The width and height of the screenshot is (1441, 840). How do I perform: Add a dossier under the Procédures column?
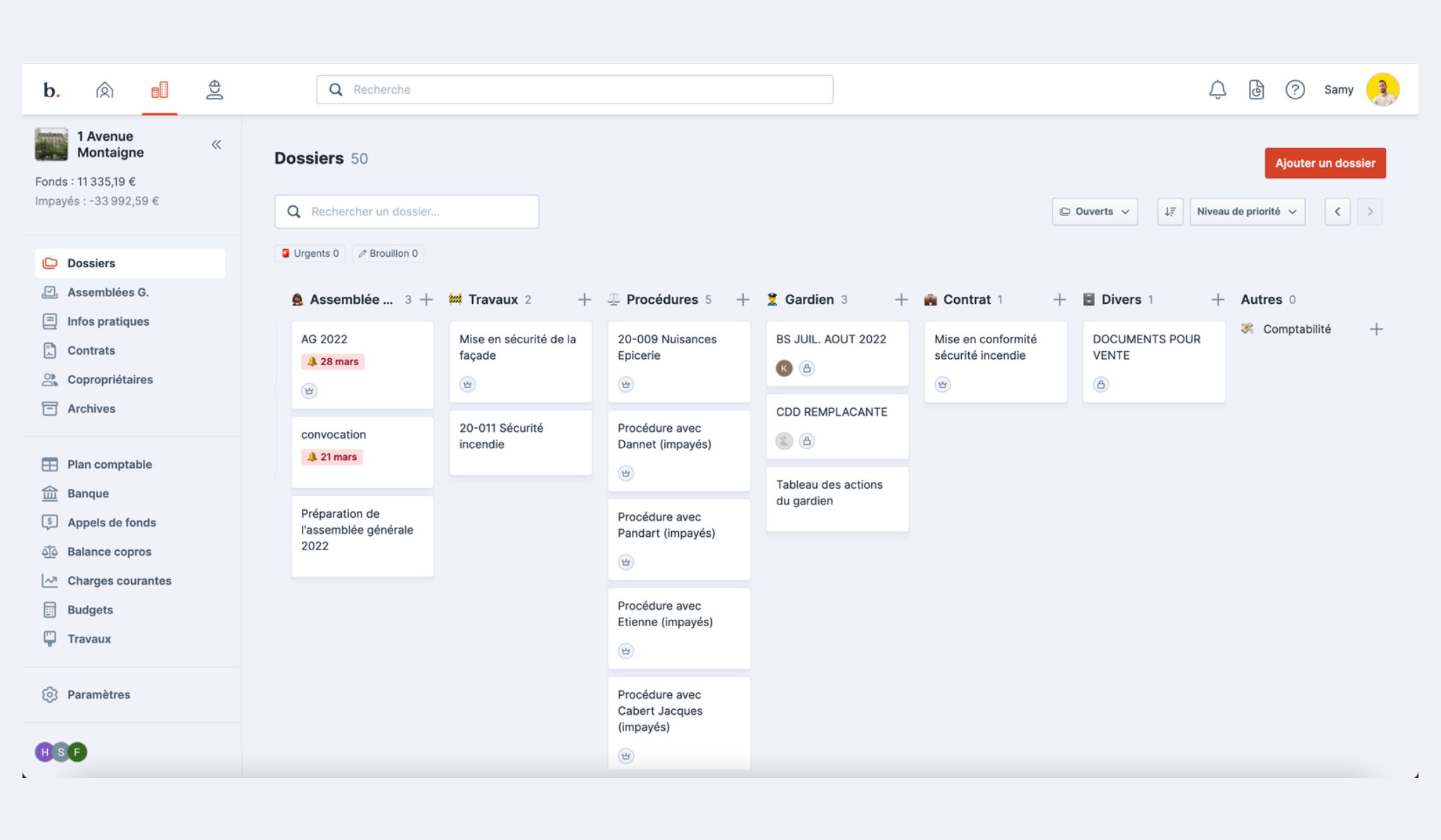point(742,300)
